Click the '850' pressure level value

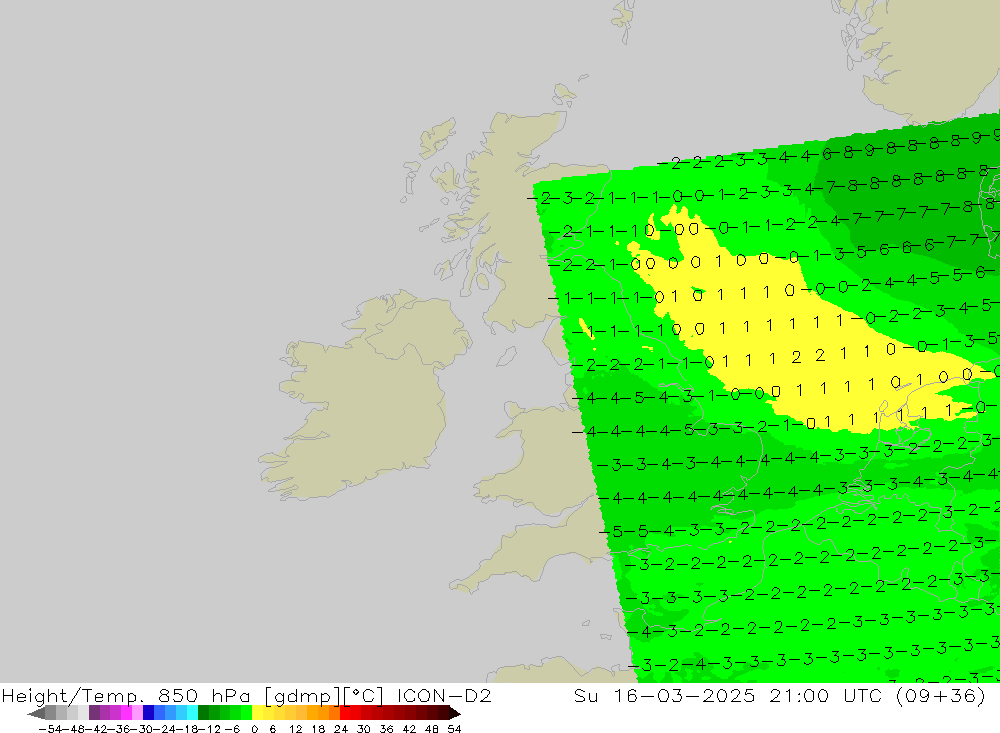(178, 696)
